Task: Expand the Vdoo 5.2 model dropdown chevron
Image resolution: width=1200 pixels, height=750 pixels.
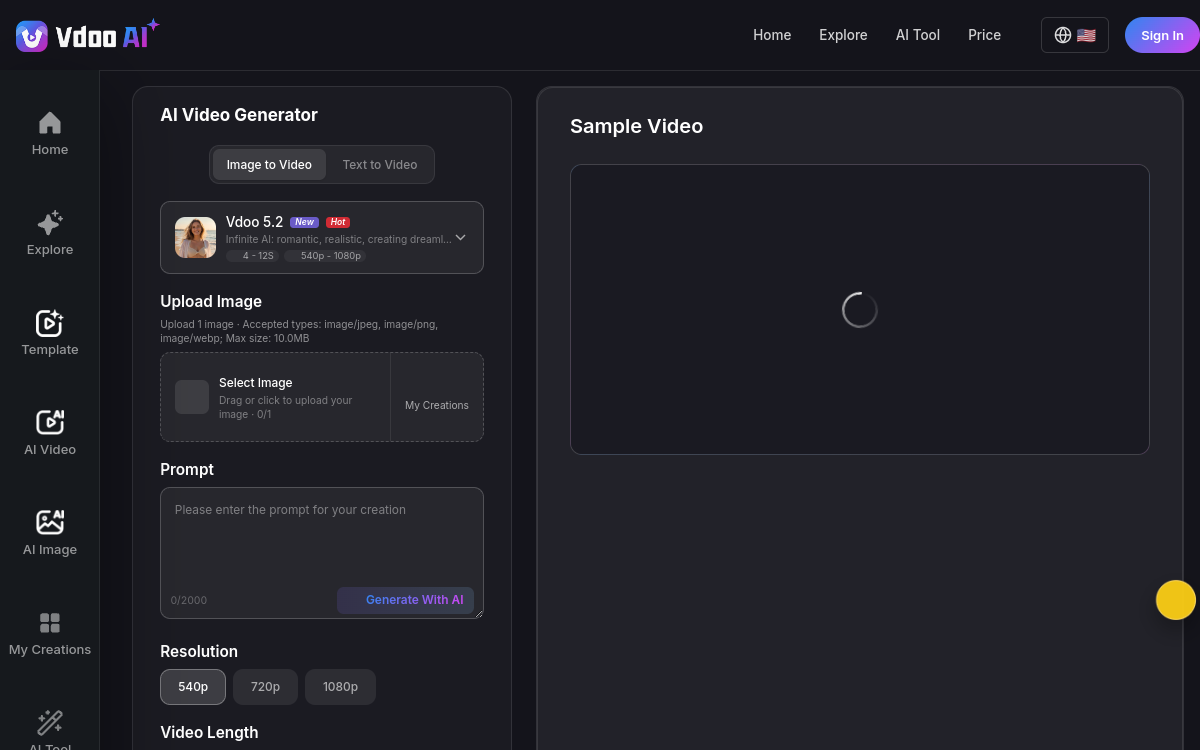Action: coord(461,238)
